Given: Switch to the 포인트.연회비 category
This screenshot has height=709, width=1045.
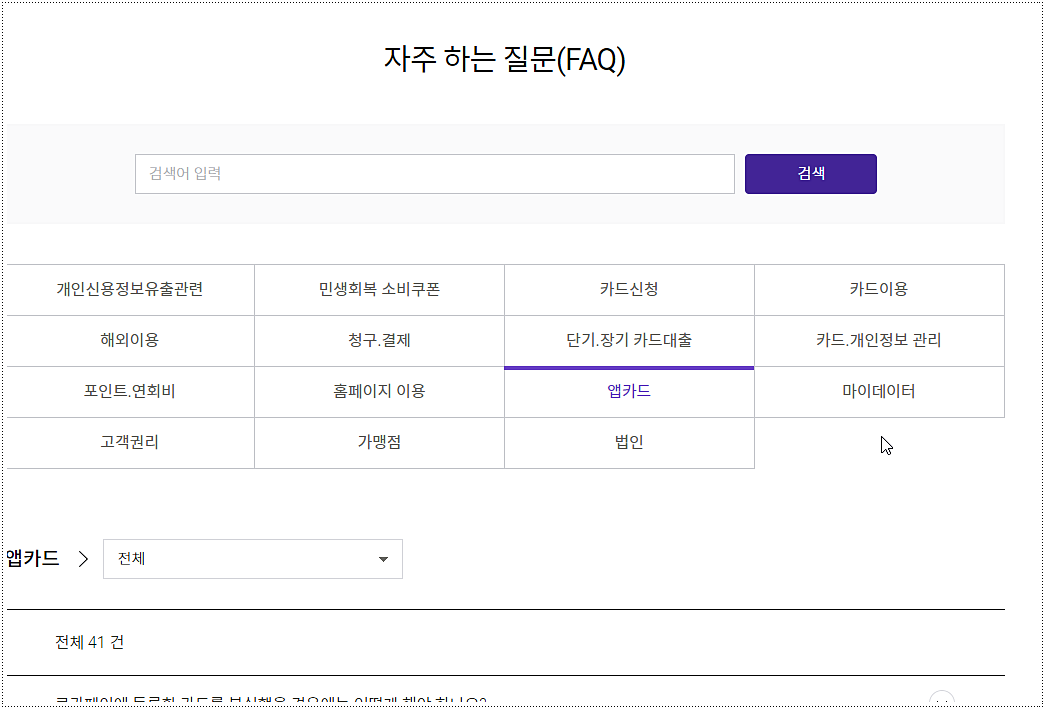Looking at the screenshot, I should point(129,391).
